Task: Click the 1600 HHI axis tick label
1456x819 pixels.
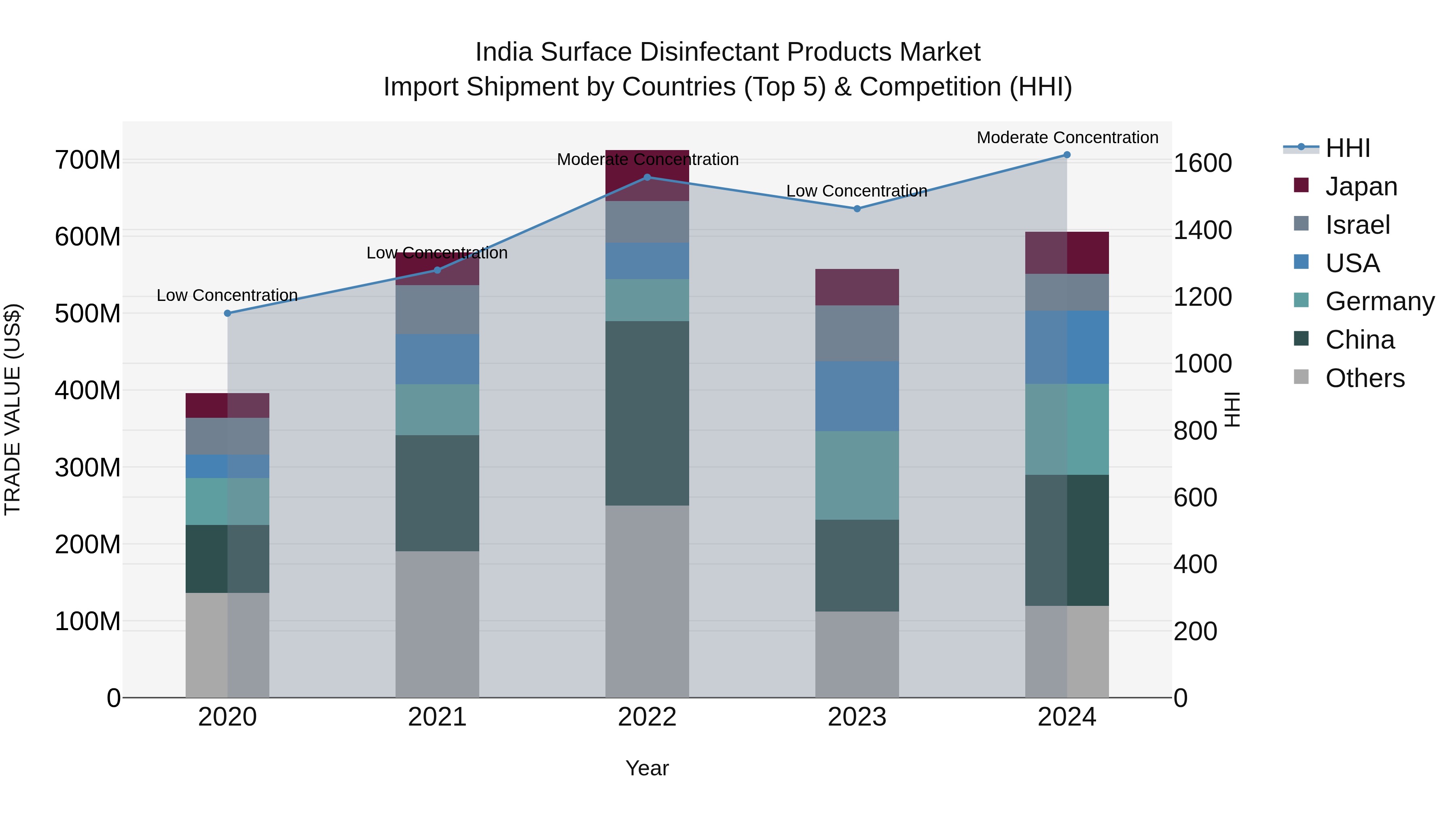Action: pos(1203,163)
